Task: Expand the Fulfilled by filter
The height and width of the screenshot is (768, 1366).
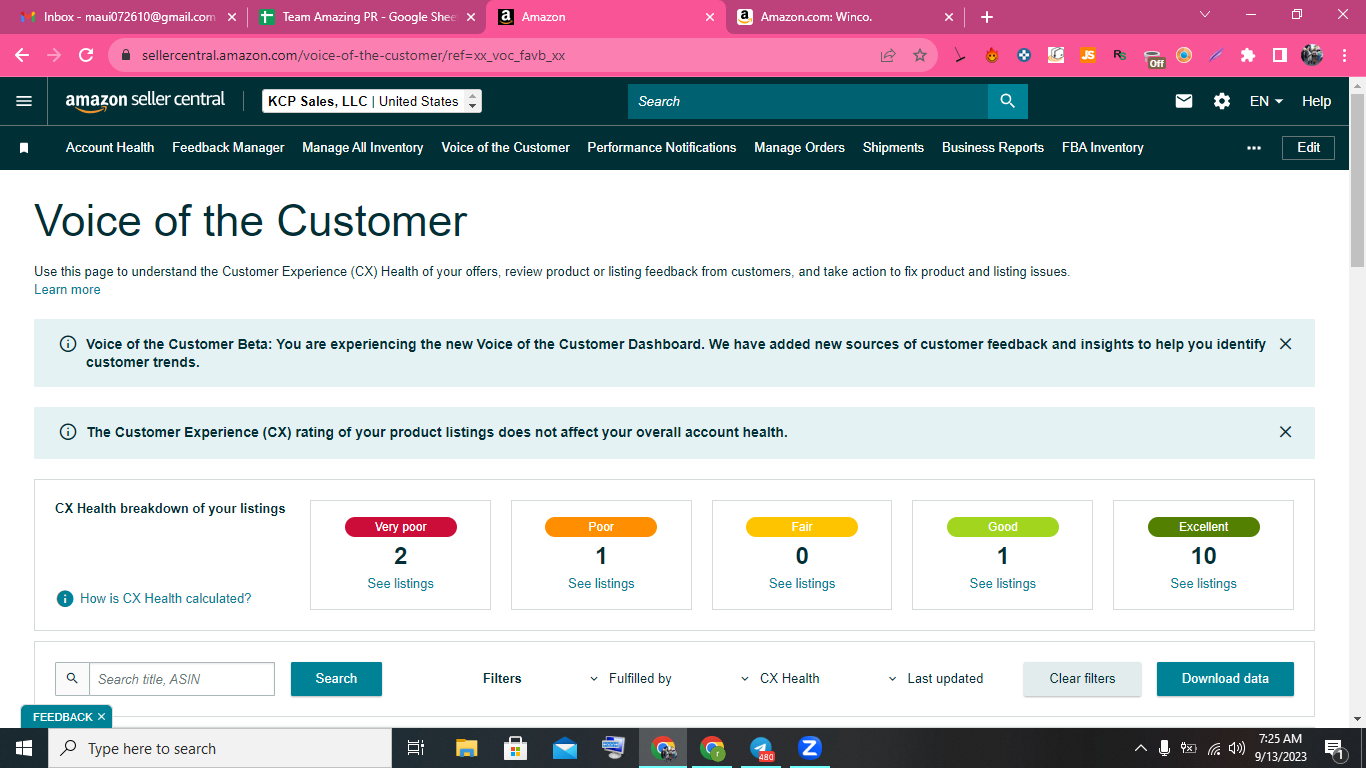Action: (x=631, y=679)
